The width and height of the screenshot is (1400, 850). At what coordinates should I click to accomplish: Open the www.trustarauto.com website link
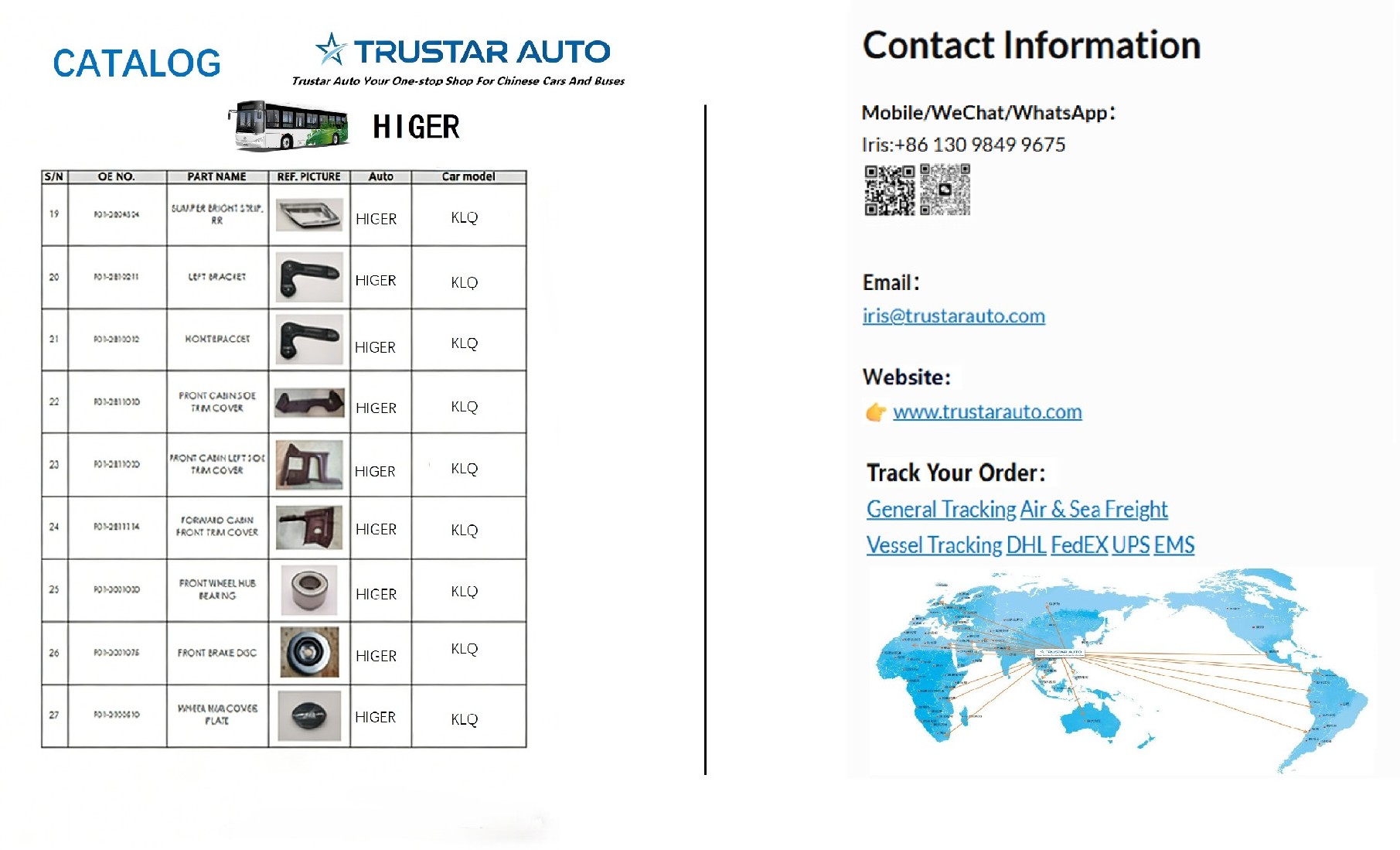click(x=987, y=411)
